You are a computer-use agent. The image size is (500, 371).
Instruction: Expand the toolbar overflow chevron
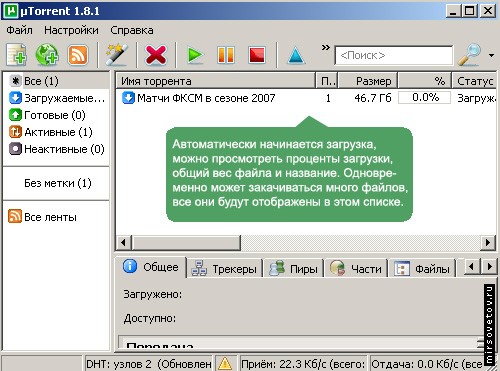pyautogui.click(x=325, y=47)
